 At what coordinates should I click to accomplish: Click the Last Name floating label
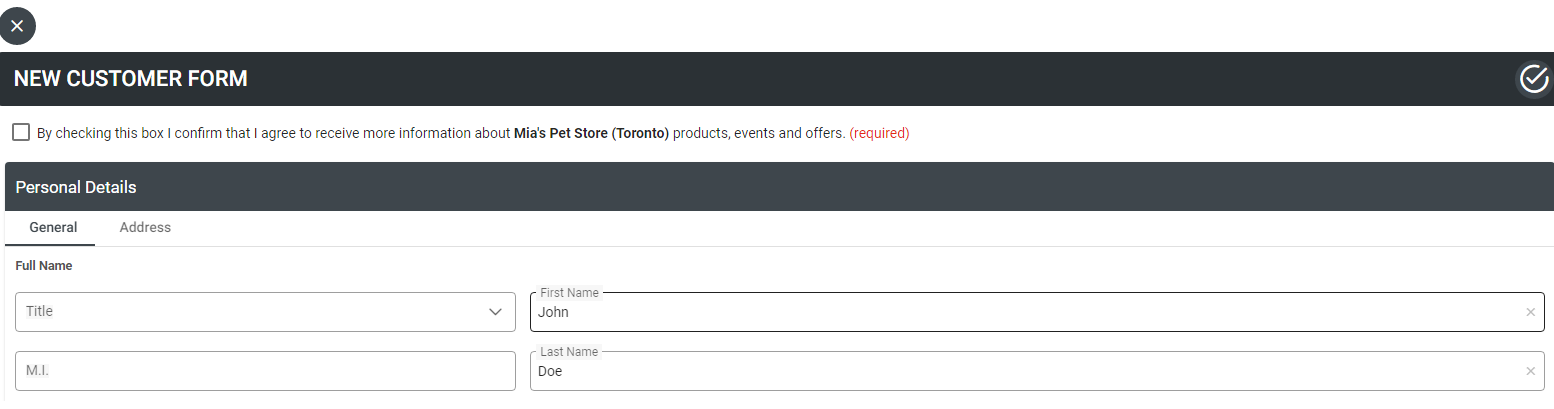click(x=569, y=352)
